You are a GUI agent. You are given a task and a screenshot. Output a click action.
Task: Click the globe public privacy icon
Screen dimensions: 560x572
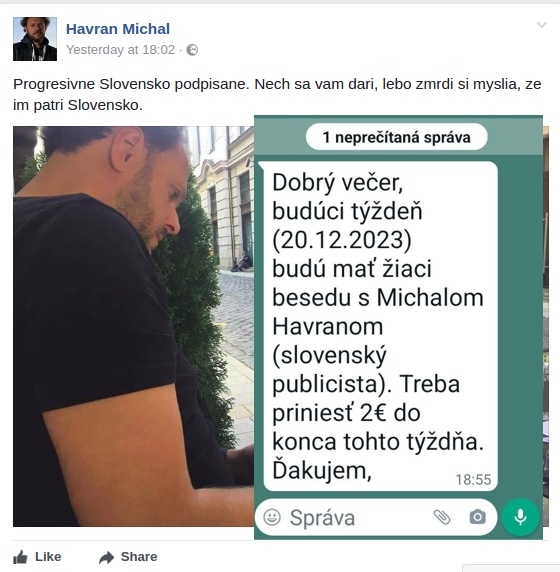point(192,50)
